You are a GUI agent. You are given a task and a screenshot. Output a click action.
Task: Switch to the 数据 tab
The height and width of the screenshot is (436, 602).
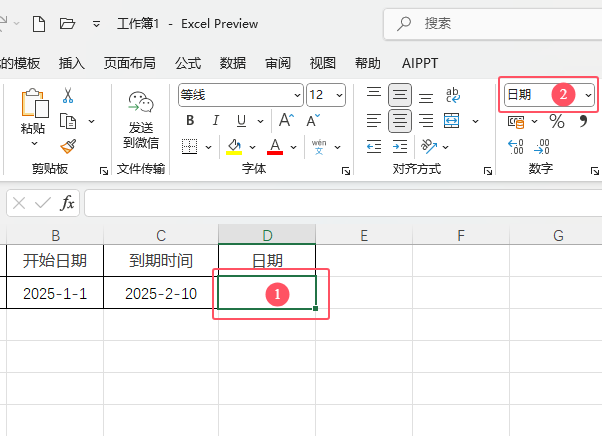click(233, 63)
